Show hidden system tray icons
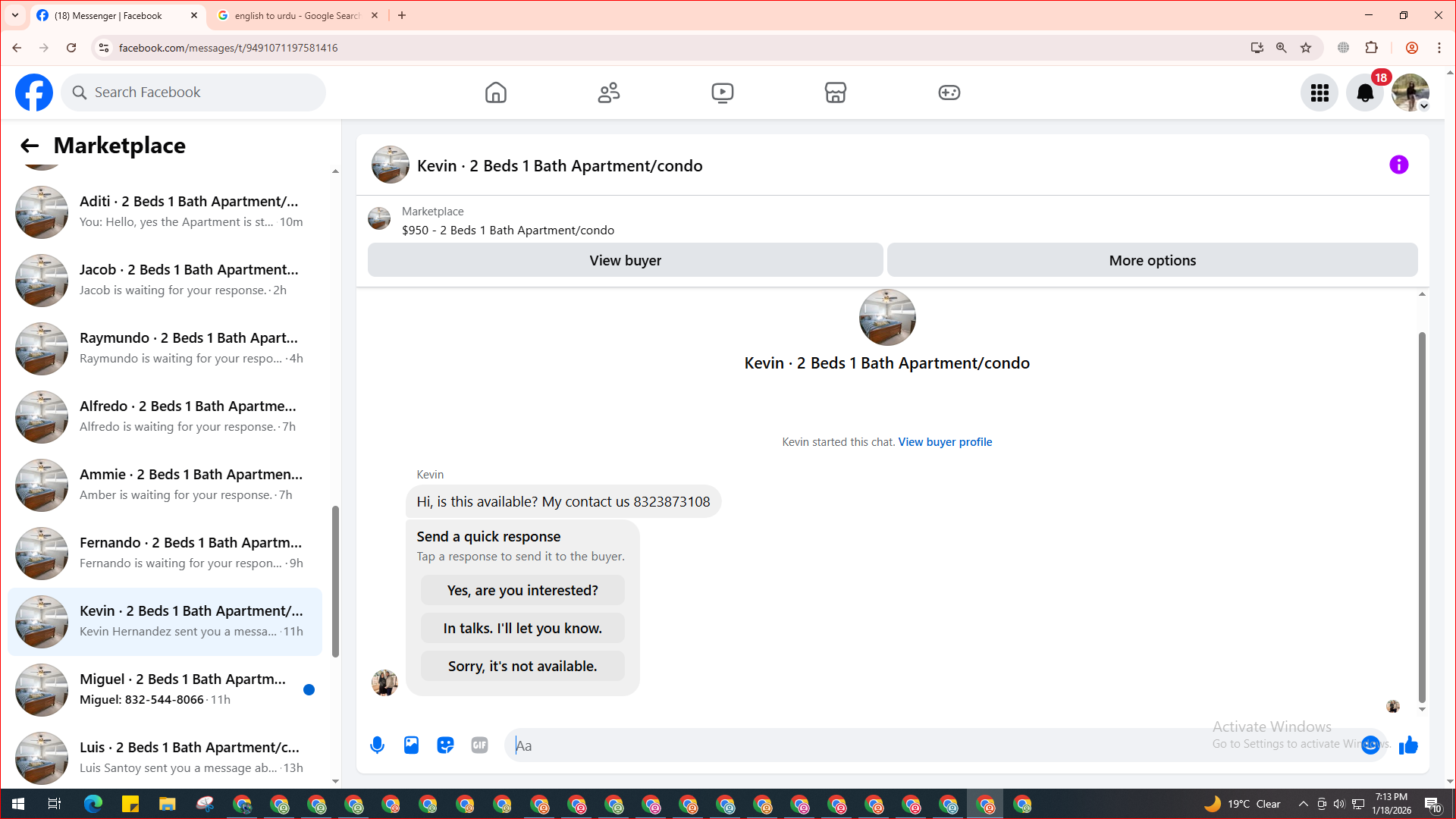1456x819 pixels. [1303, 804]
